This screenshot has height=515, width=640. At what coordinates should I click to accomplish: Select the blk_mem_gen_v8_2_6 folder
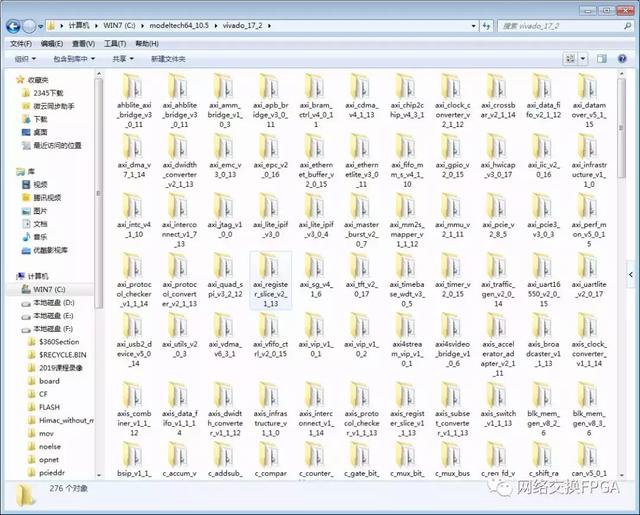pyautogui.click(x=543, y=409)
